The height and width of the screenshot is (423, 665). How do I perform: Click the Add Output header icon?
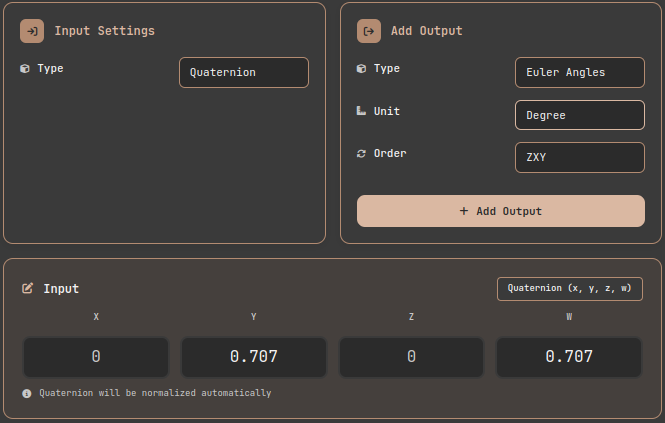pyautogui.click(x=369, y=31)
